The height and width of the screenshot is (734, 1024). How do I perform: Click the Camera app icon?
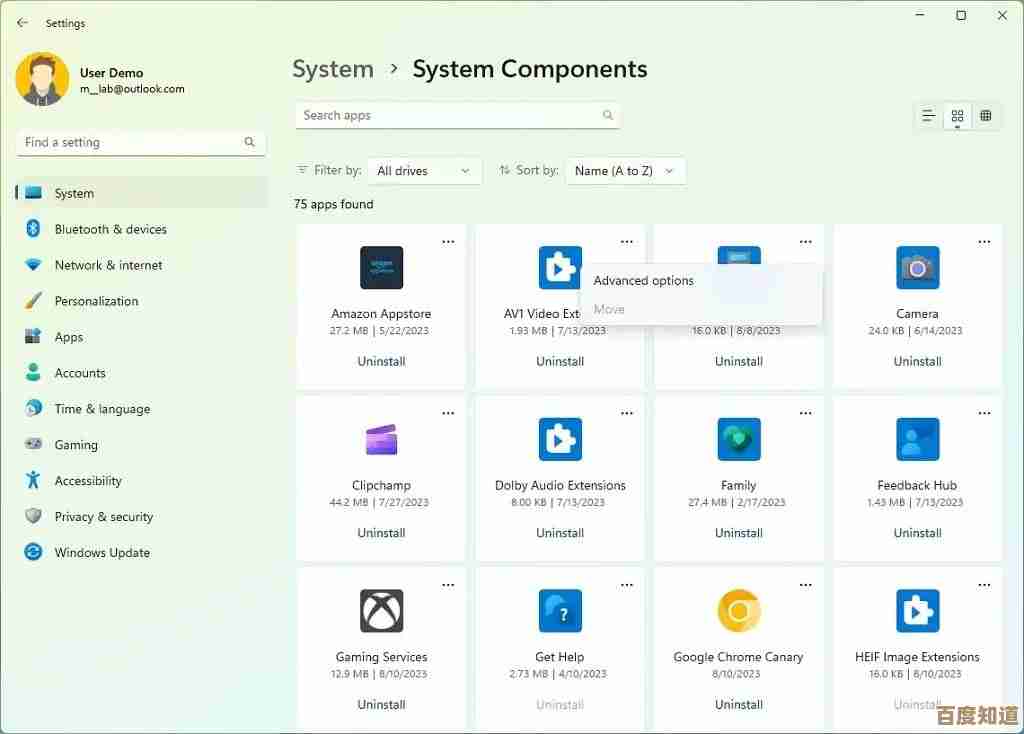[917, 268]
